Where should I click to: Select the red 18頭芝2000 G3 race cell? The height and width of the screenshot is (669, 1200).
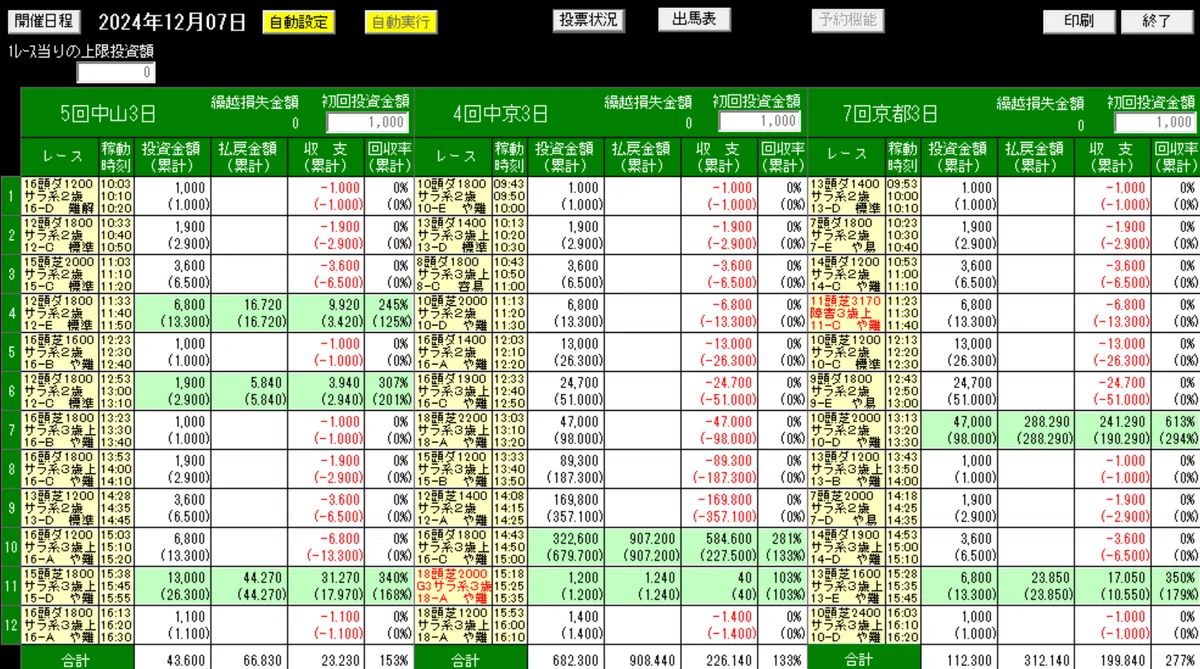click(453, 585)
